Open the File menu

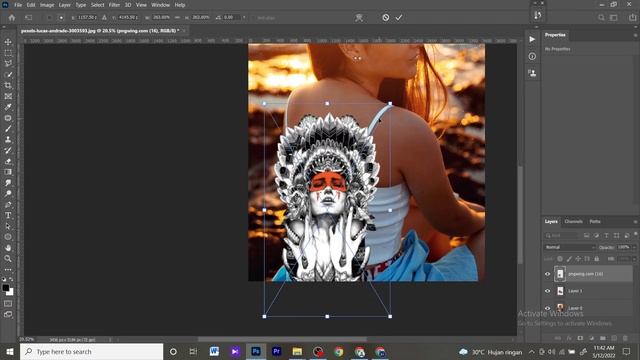[18, 5]
